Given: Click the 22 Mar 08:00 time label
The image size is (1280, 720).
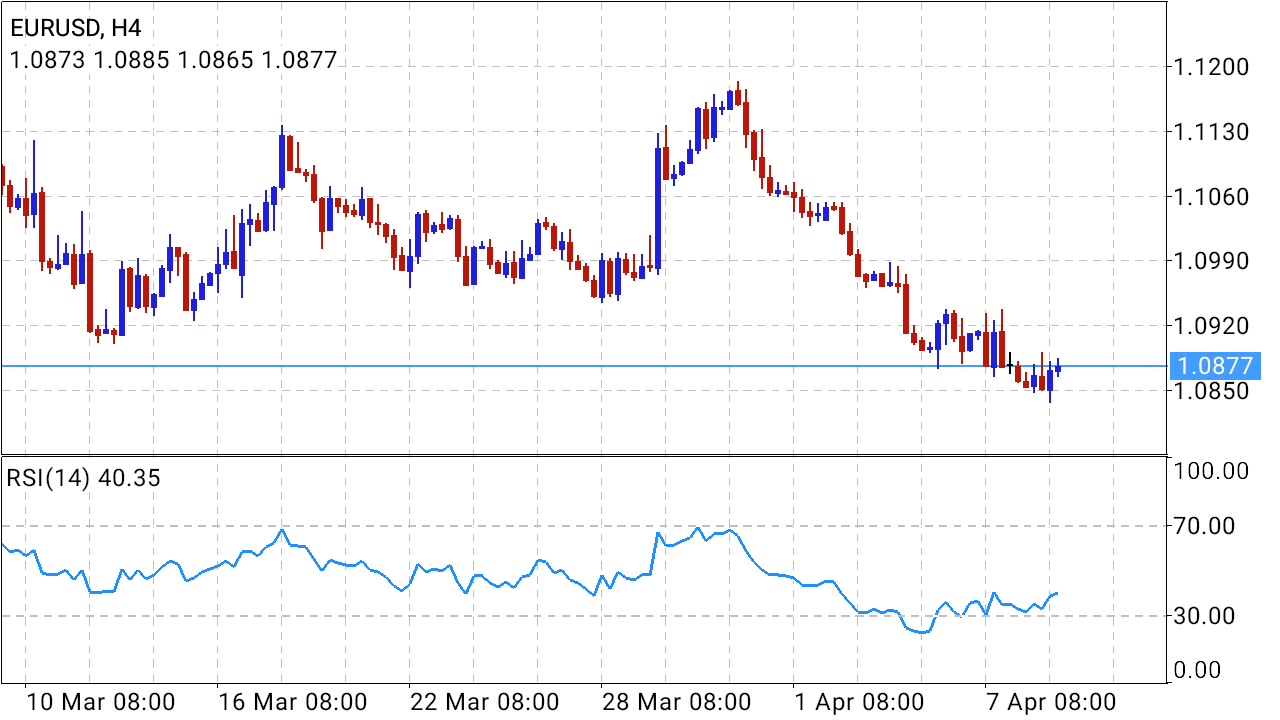Looking at the screenshot, I should pyautogui.click(x=484, y=700).
